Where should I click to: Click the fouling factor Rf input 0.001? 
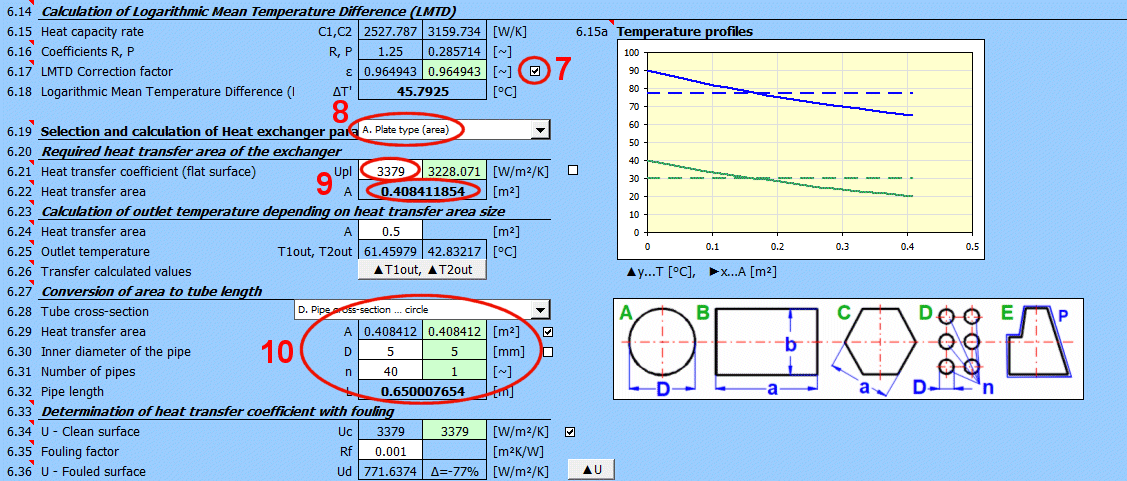pyautogui.click(x=390, y=451)
